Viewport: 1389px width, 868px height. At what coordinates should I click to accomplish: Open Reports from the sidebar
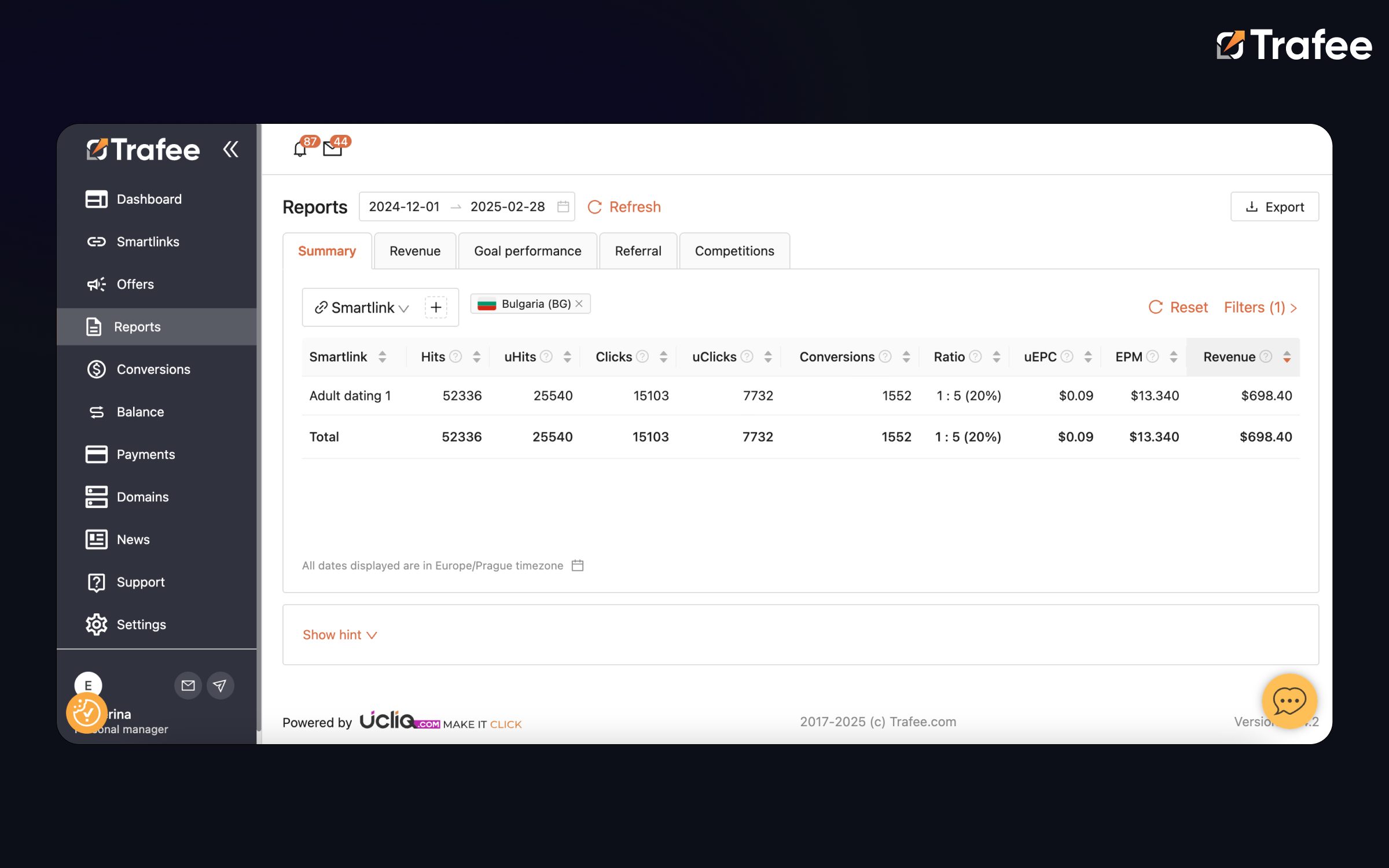156,327
